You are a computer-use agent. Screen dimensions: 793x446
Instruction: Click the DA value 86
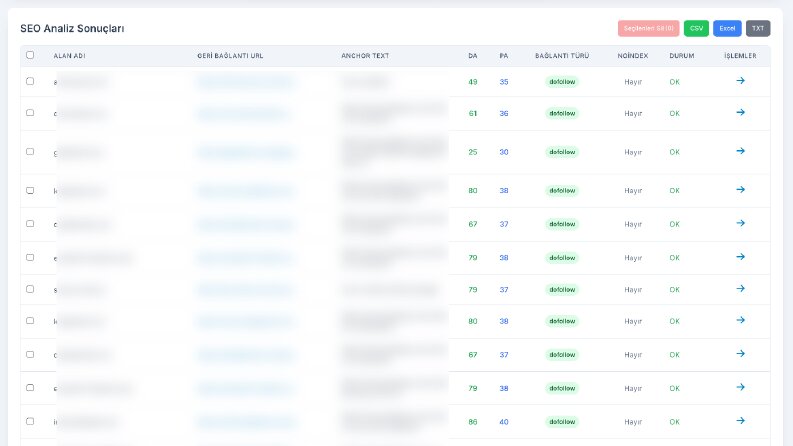click(473, 422)
